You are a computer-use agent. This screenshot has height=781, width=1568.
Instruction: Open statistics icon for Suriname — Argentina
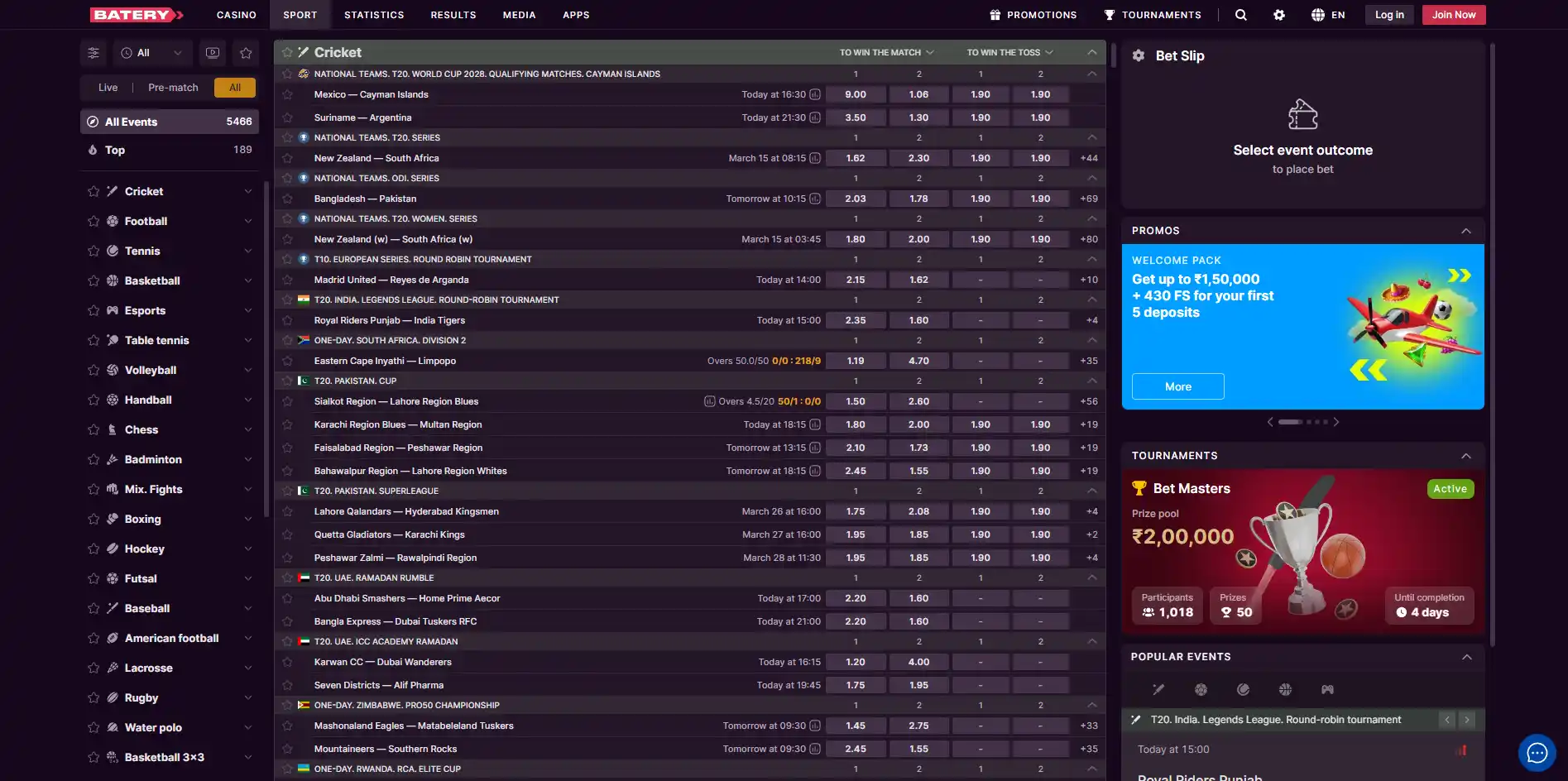coord(815,117)
